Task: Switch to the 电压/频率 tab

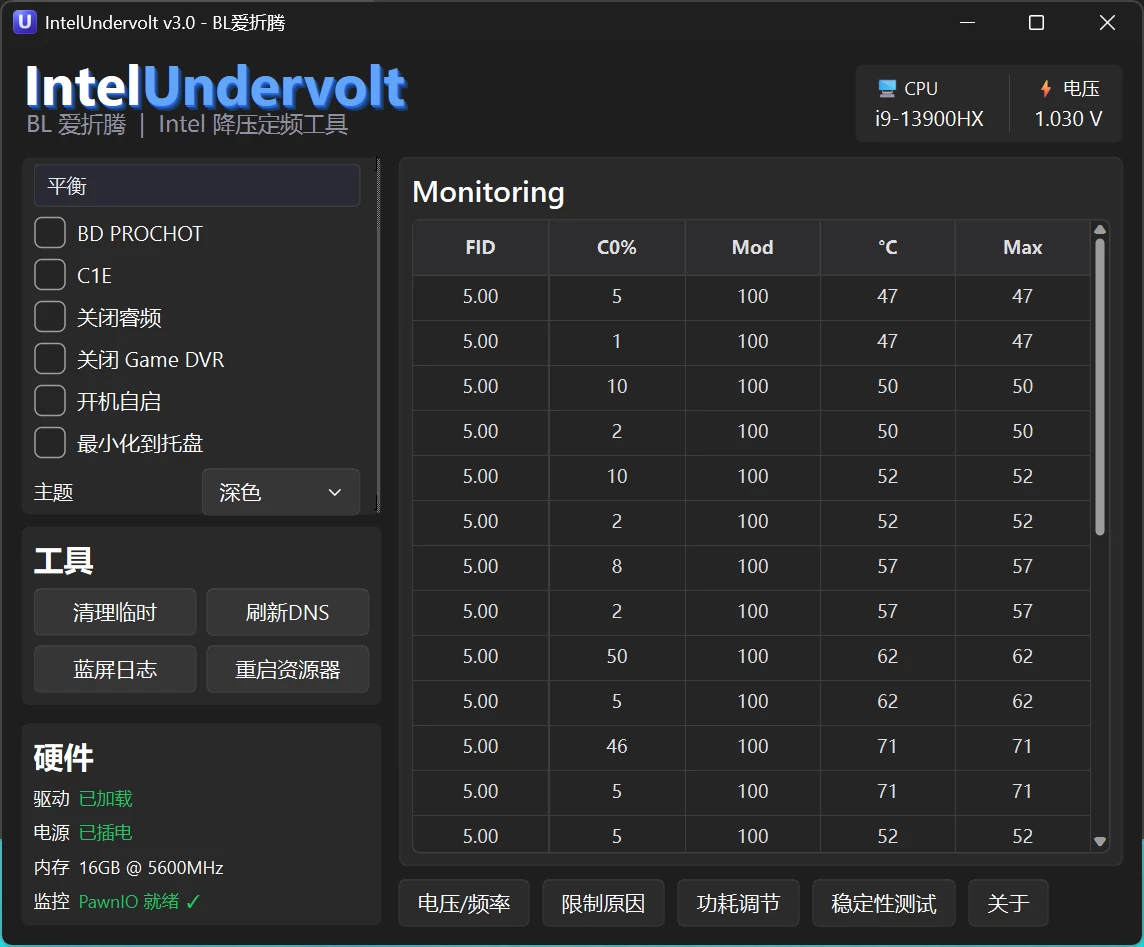Action: click(464, 903)
